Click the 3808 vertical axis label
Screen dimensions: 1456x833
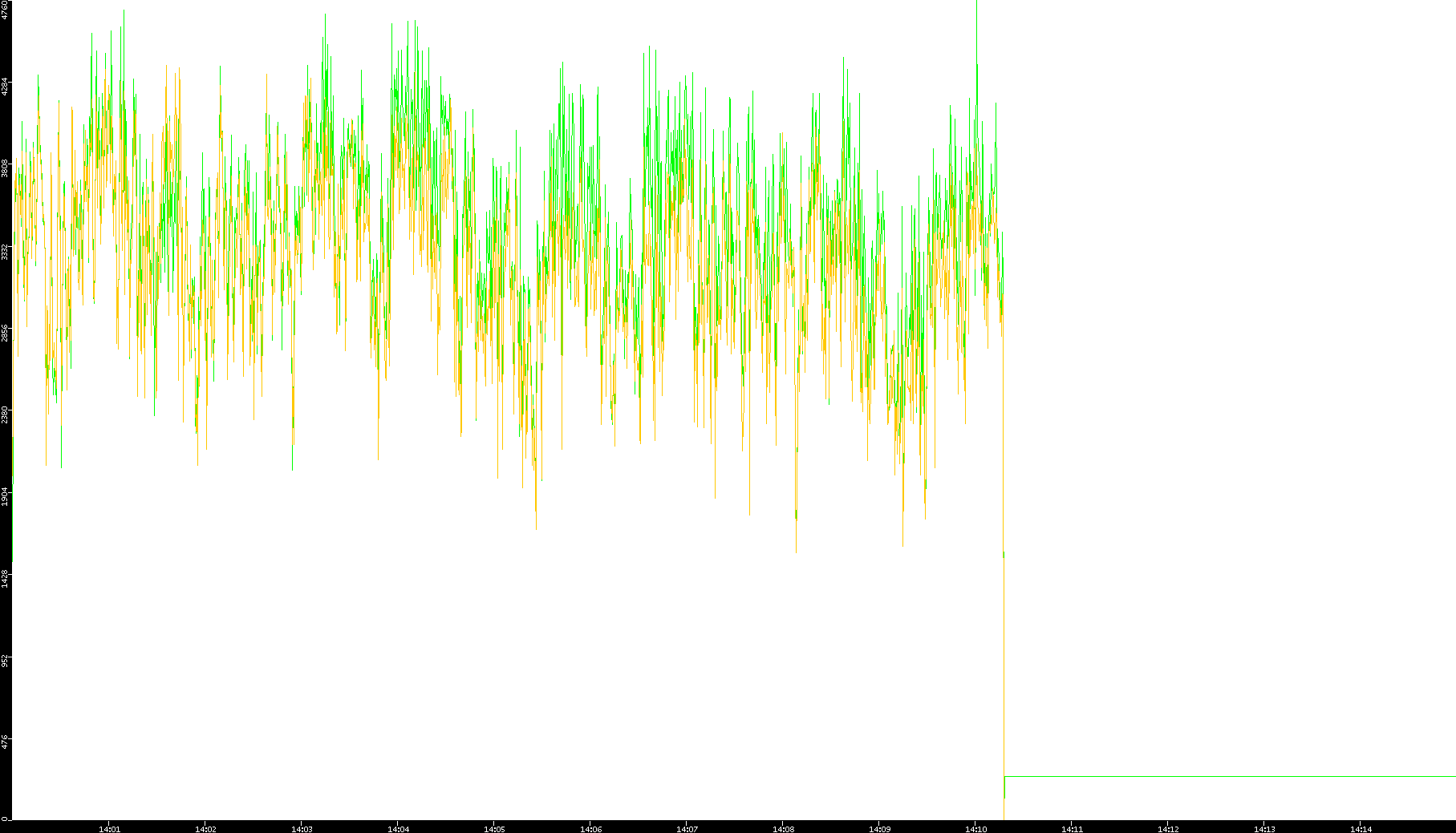[6, 168]
